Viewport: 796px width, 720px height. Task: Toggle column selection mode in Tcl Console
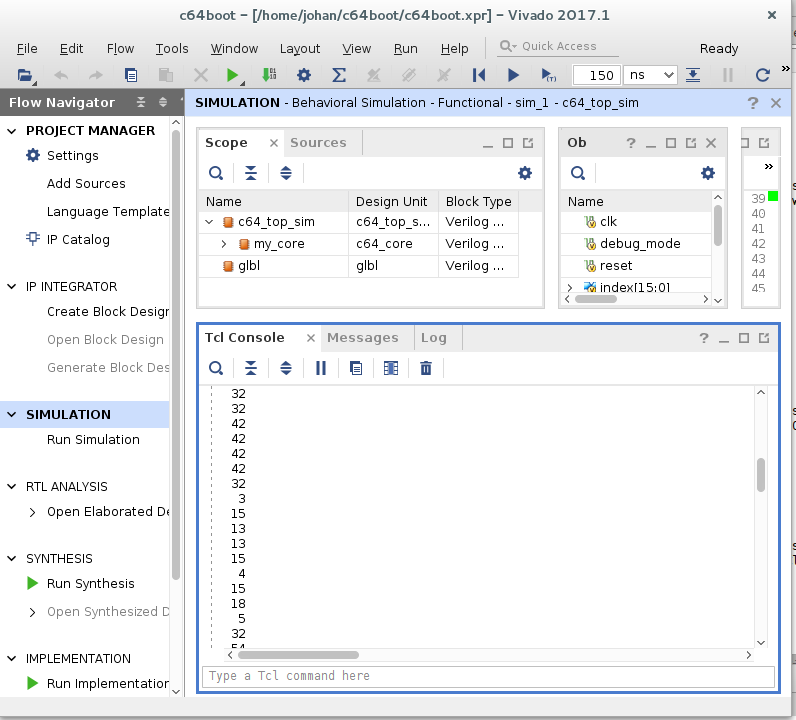click(x=391, y=368)
